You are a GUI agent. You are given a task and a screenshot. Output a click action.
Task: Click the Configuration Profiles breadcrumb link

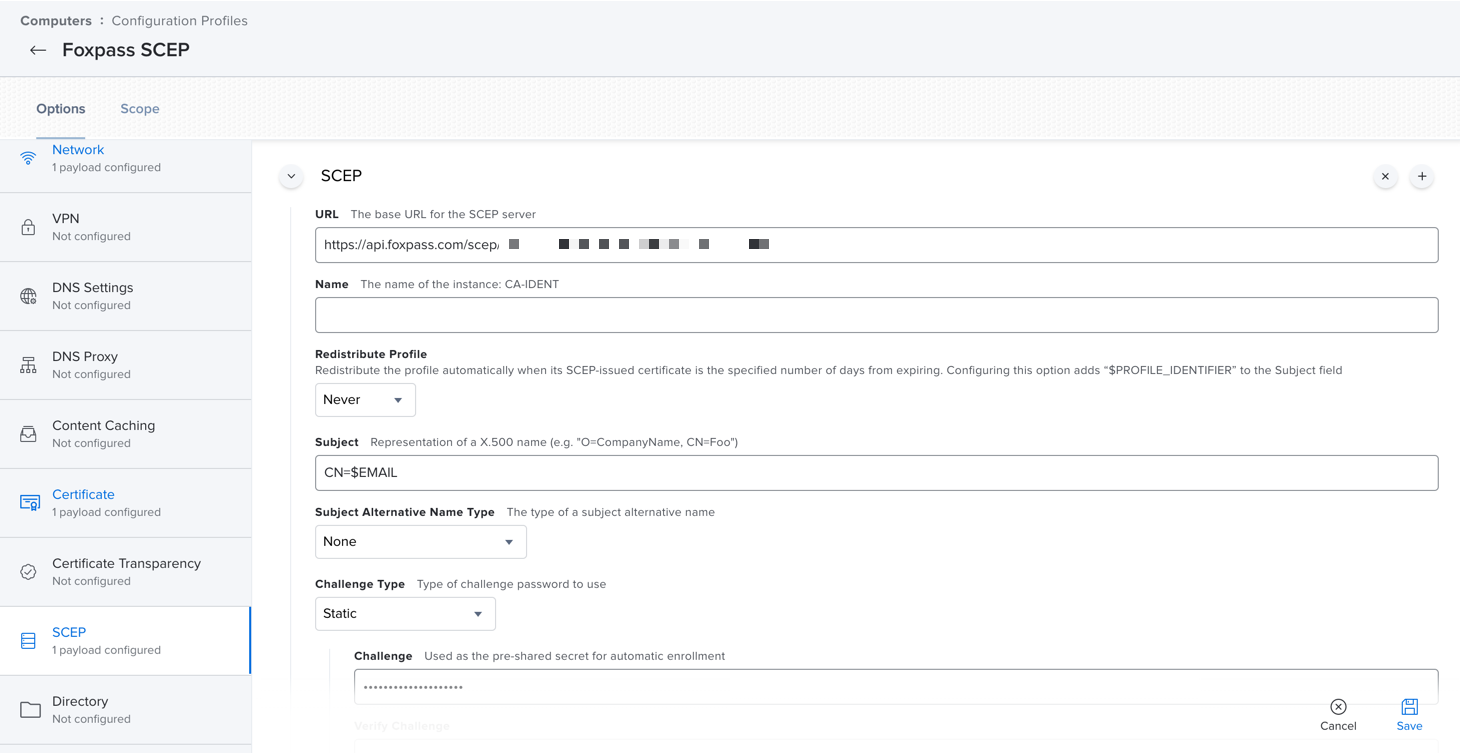[x=180, y=21]
